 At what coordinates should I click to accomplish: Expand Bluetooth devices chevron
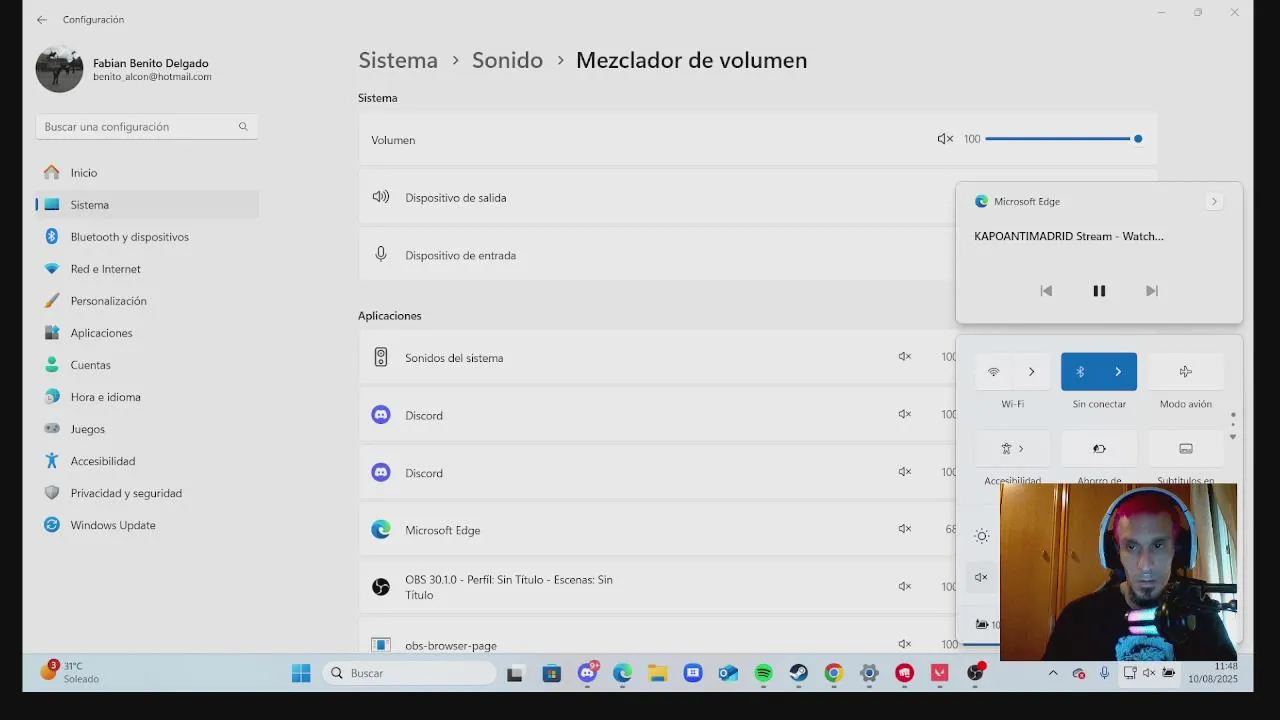coord(1118,372)
